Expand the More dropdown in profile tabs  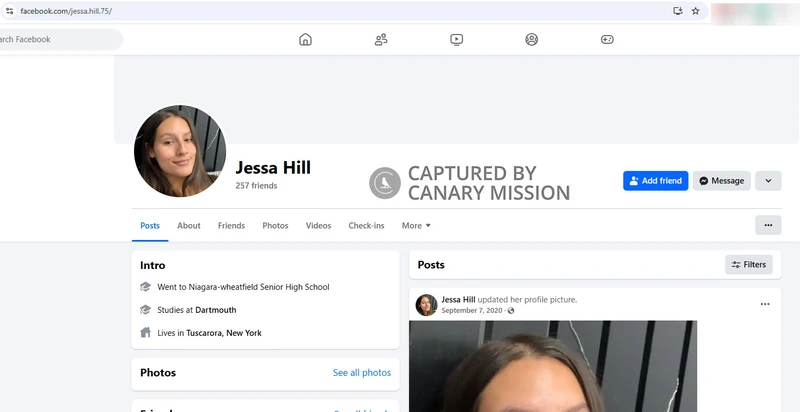(x=416, y=226)
